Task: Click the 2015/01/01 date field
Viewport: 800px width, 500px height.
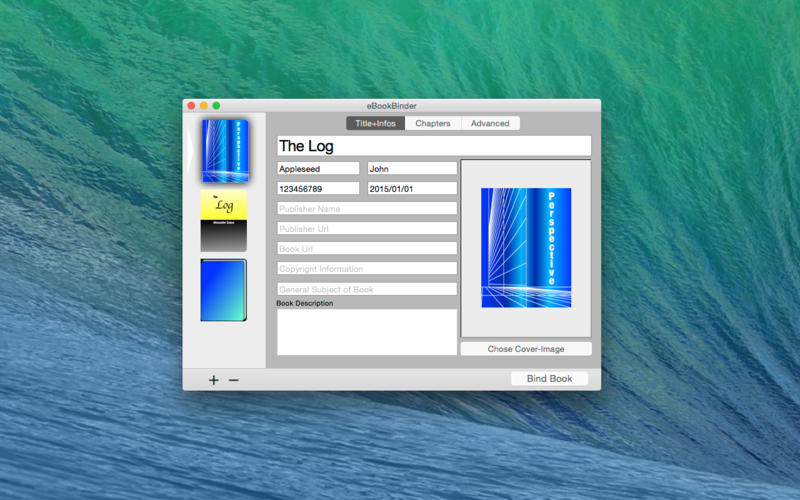Action: pos(412,188)
